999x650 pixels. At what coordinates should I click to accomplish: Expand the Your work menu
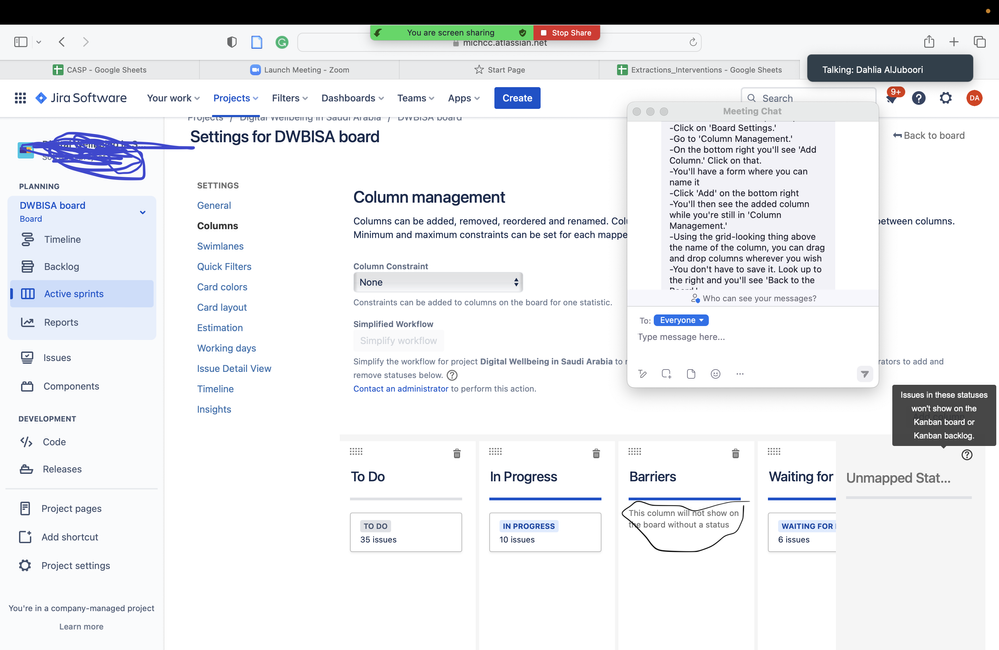[173, 98]
